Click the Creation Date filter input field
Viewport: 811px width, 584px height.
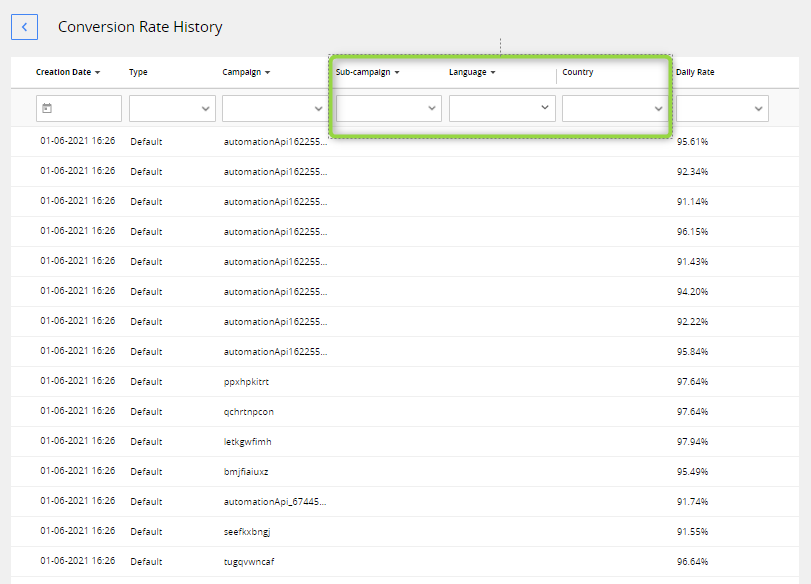(x=85, y=108)
